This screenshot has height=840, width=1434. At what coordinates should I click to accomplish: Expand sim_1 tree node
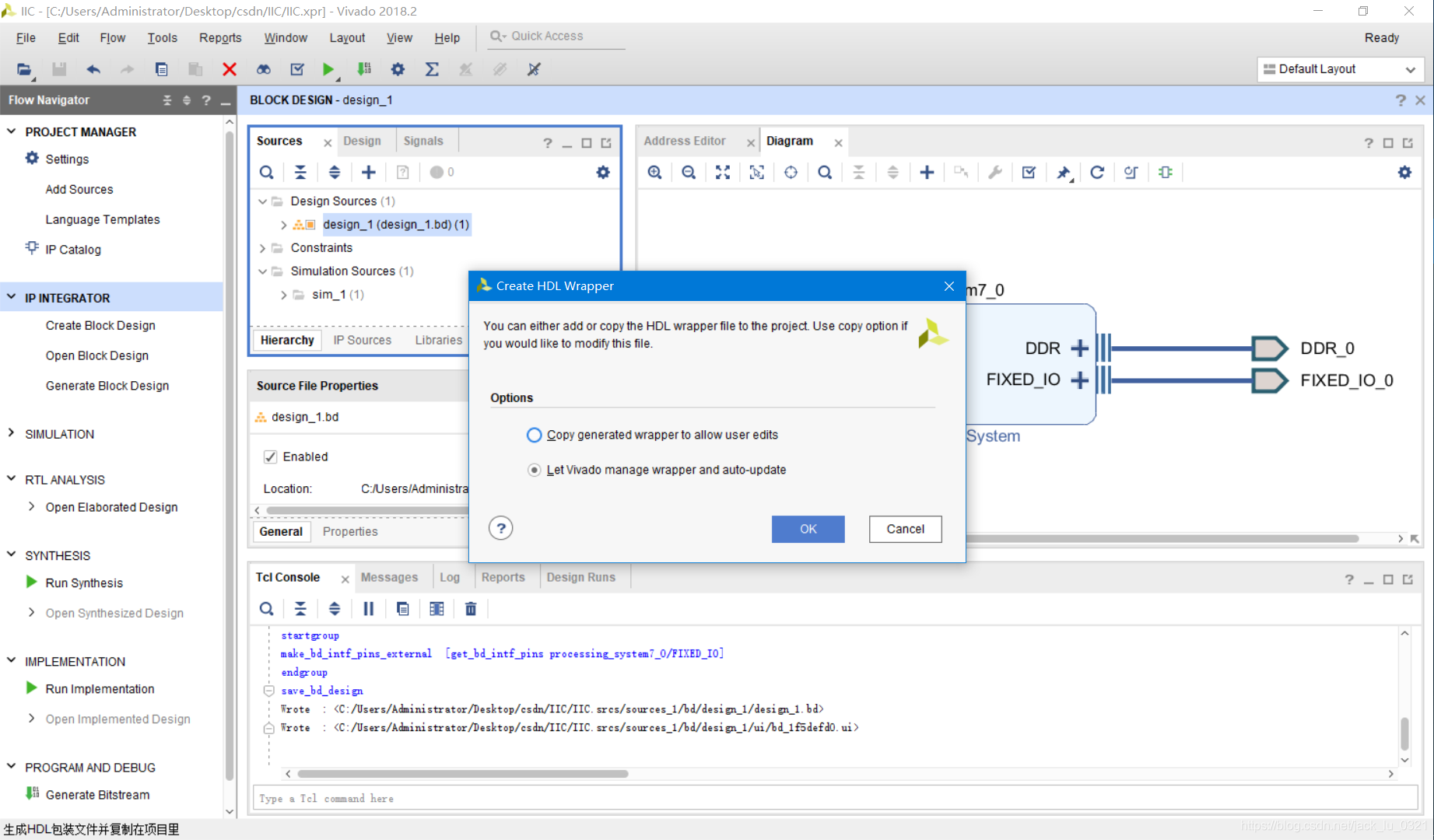283,295
